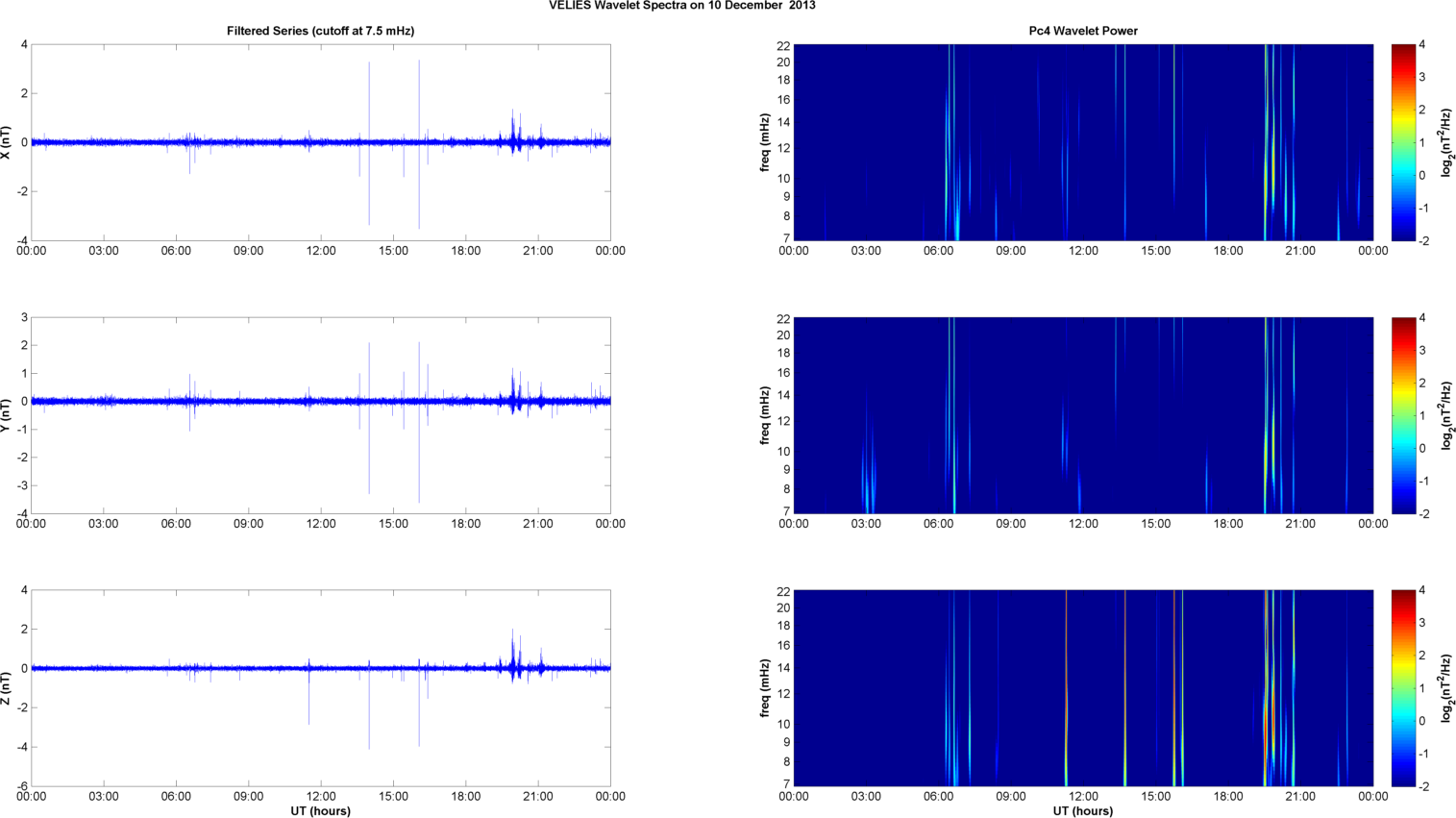Select the 'Z (nT)' axis label
The height and width of the screenshot is (818, 1456).
pos(7,688)
